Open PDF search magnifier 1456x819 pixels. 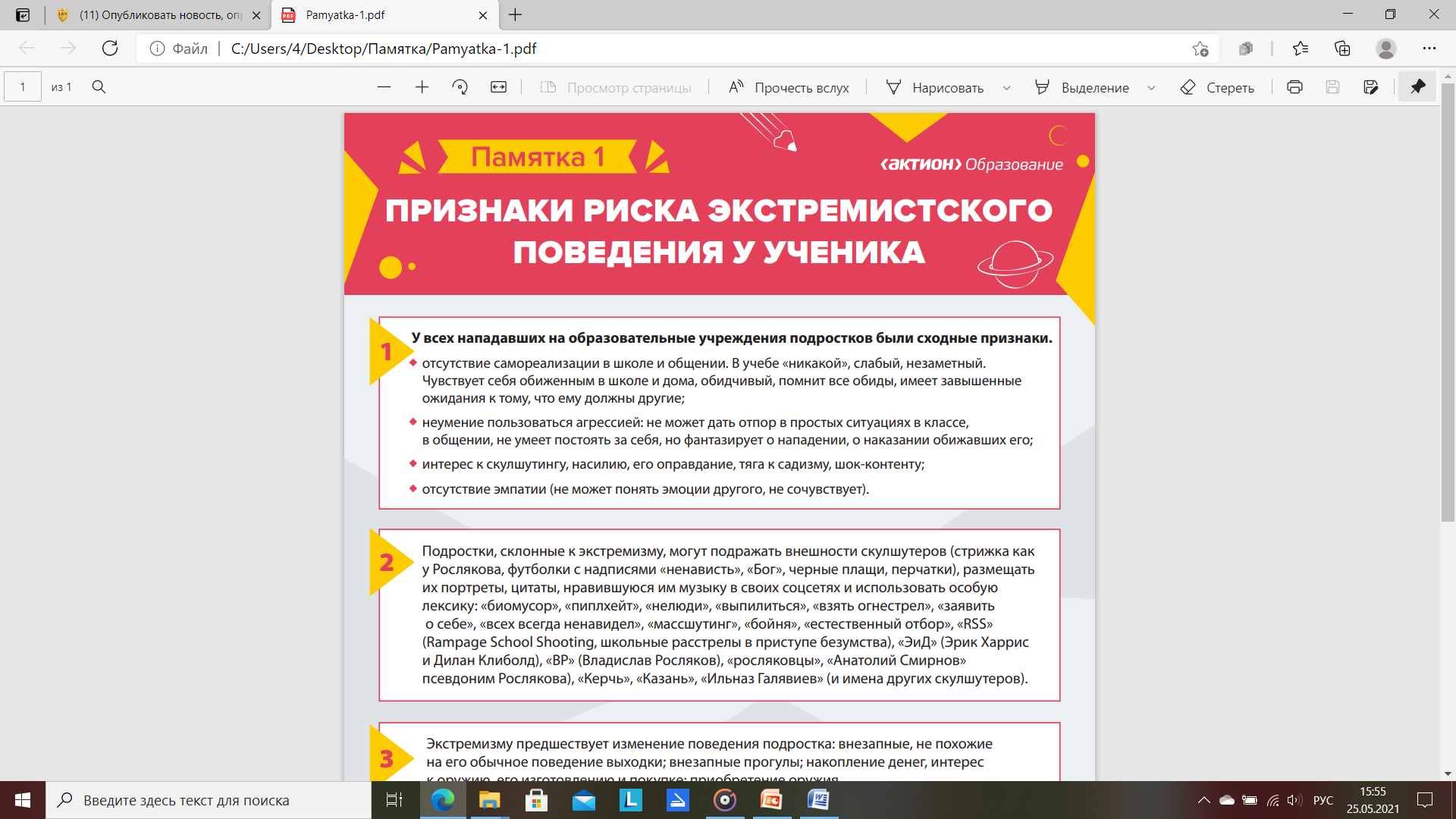99,87
